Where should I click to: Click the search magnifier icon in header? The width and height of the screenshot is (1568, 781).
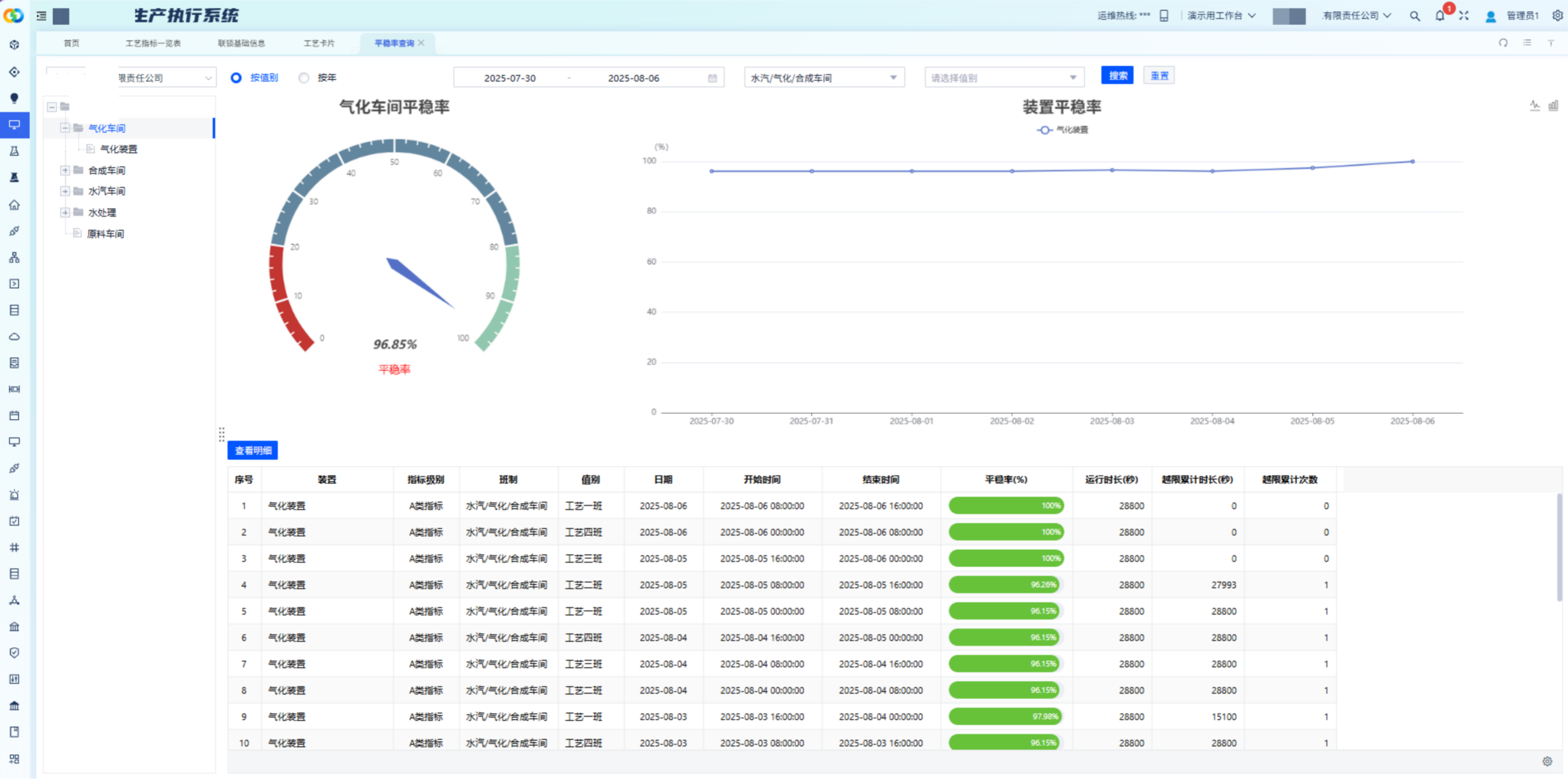click(x=1415, y=16)
